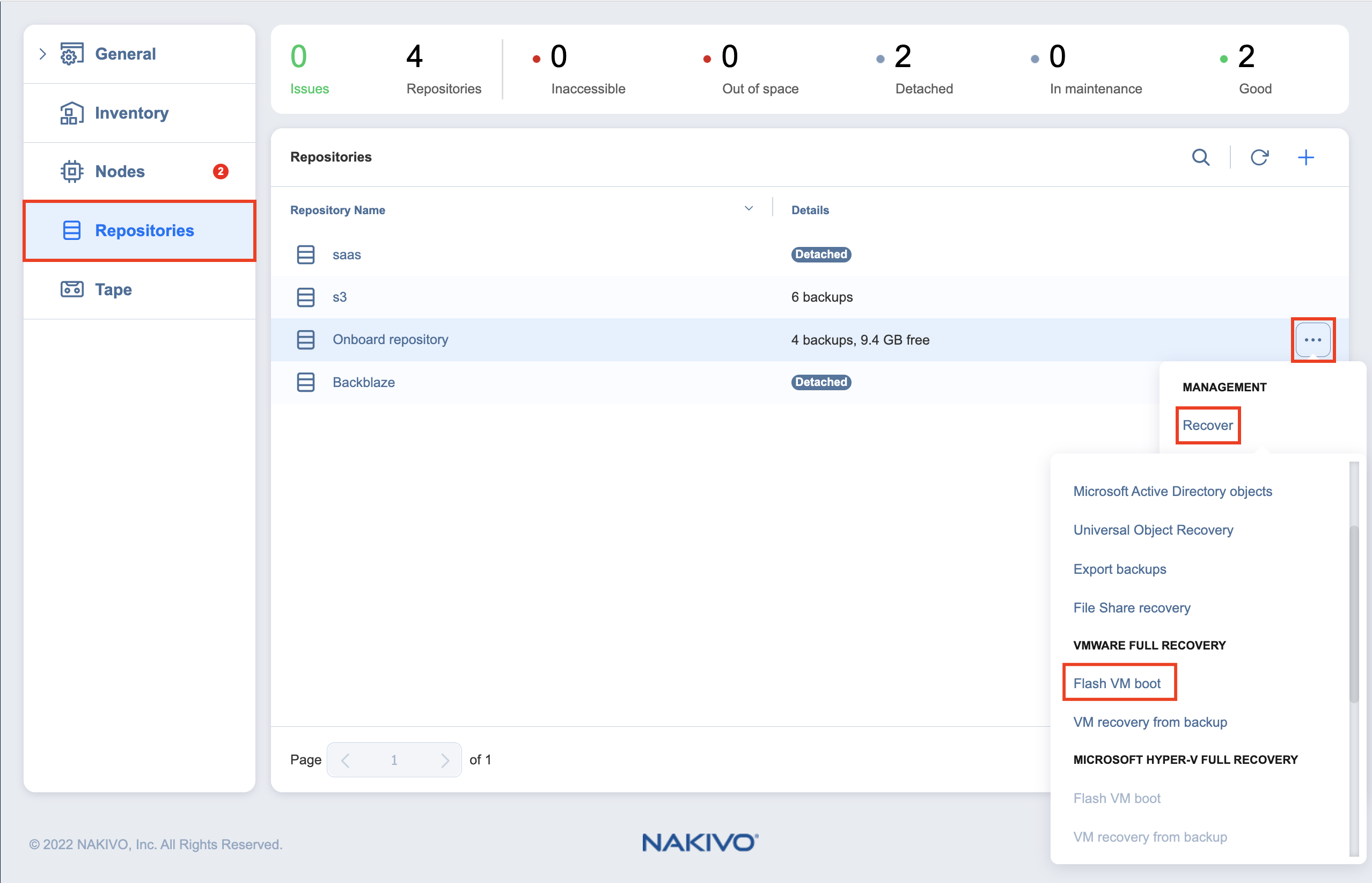Image resolution: width=1372 pixels, height=883 pixels.
Task: Click the General settings gear icon
Action: (x=72, y=54)
